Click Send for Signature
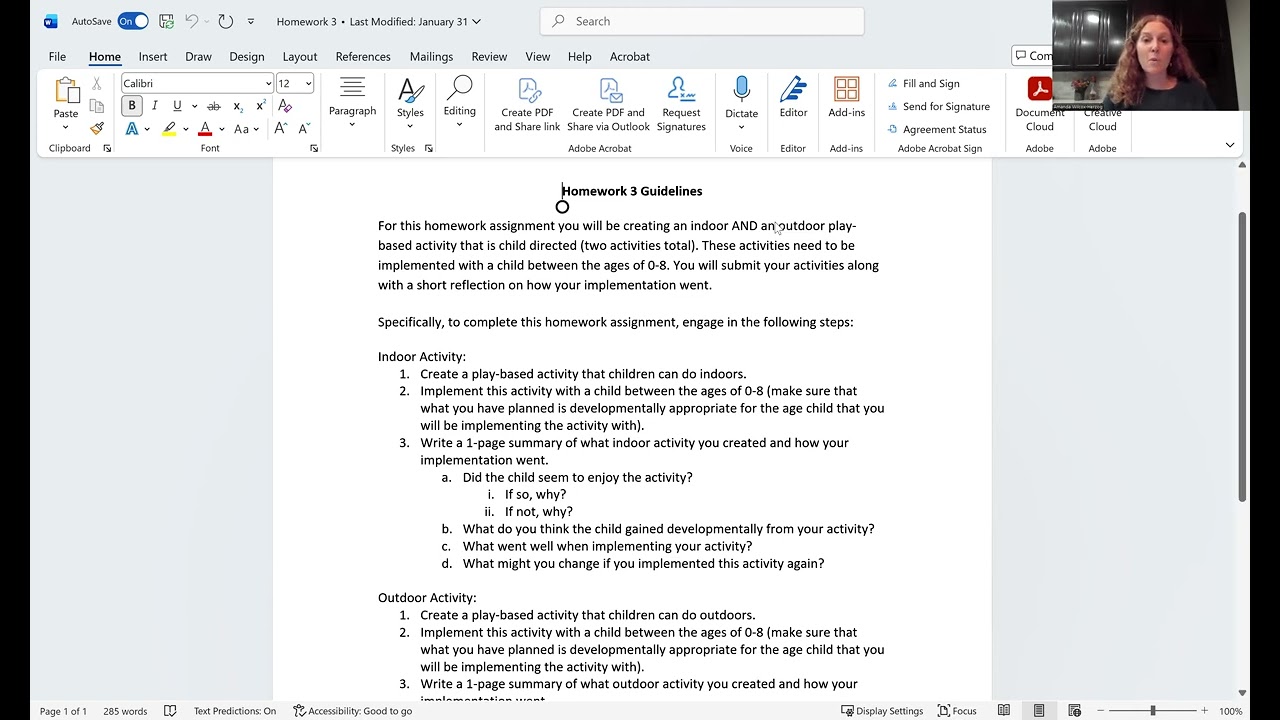The image size is (1280, 720). [938, 106]
